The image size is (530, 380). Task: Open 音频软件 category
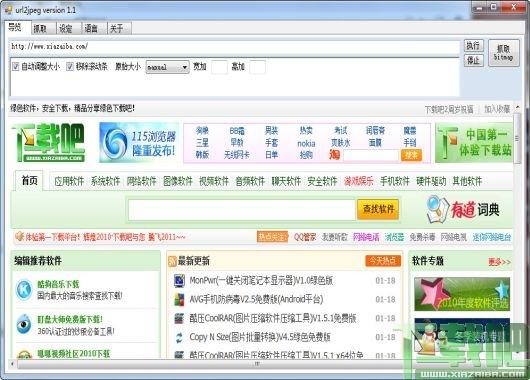250,181
